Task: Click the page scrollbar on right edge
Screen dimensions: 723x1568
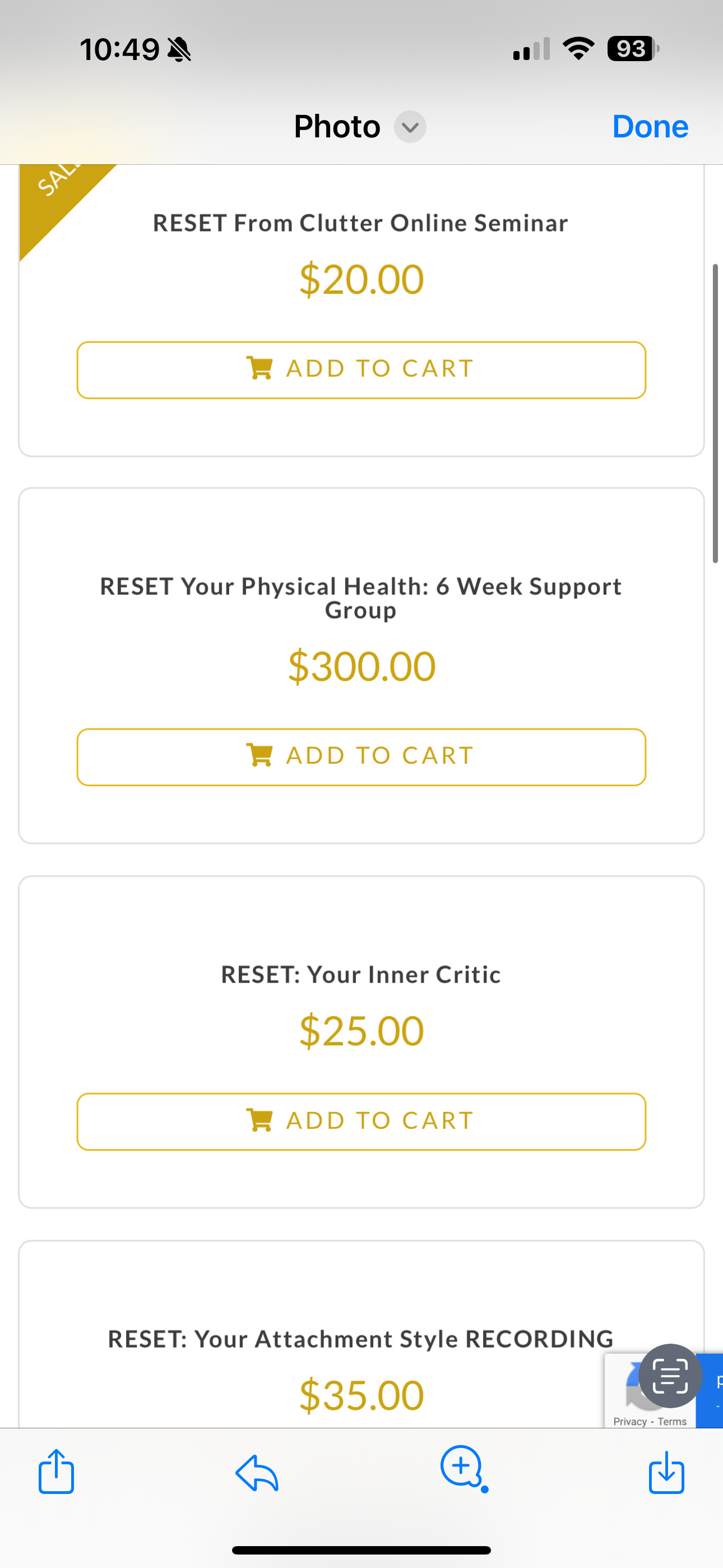Action: 716,414
